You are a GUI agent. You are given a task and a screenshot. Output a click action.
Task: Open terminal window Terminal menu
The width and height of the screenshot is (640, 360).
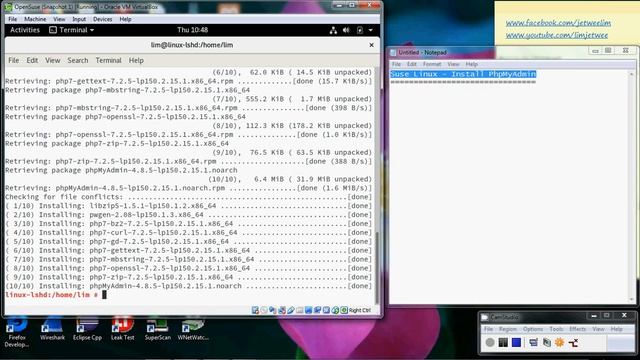(x=108, y=60)
